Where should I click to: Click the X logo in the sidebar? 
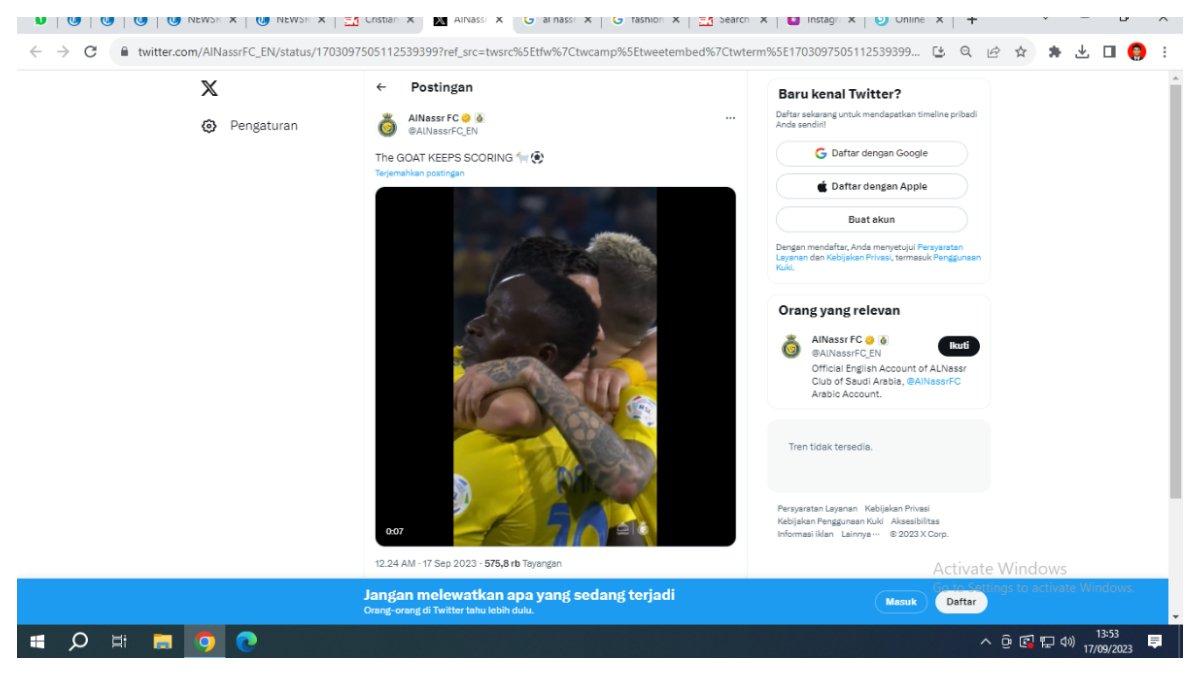pyautogui.click(x=209, y=89)
